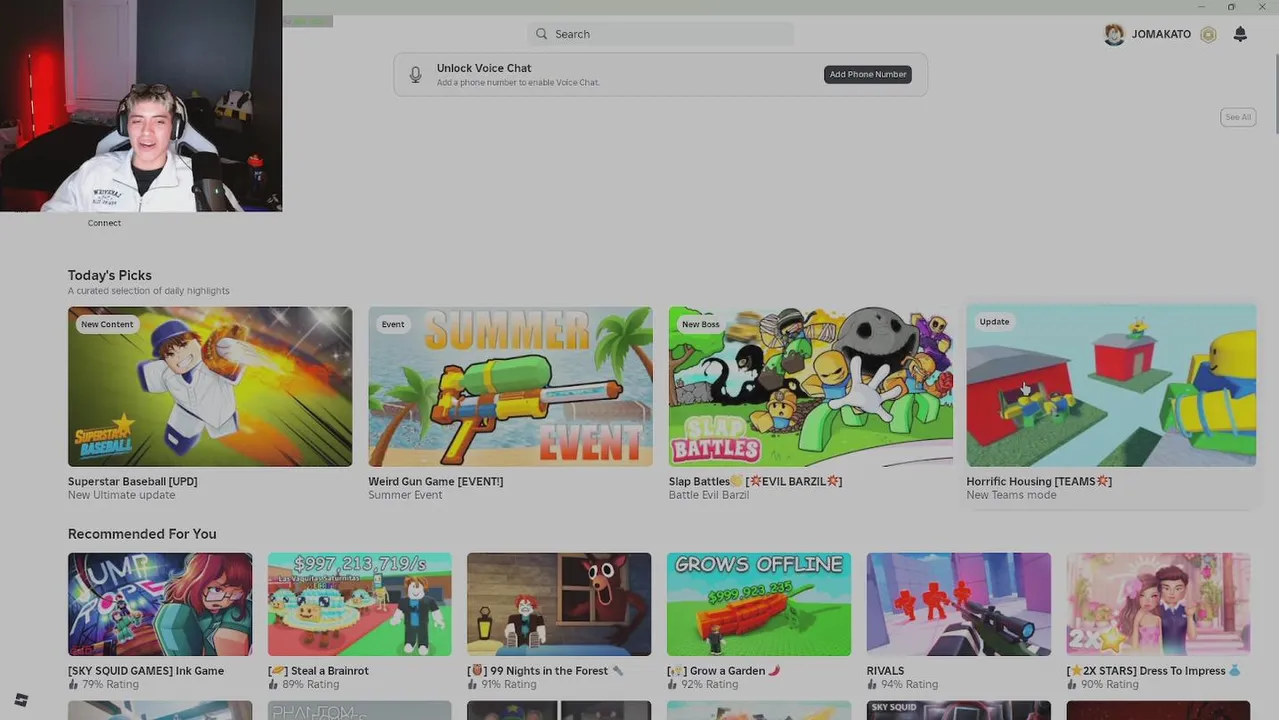Screen dimensions: 1279x720
Task: Click the New Content badge on Superstar Baseball
Action: click(x=107, y=324)
